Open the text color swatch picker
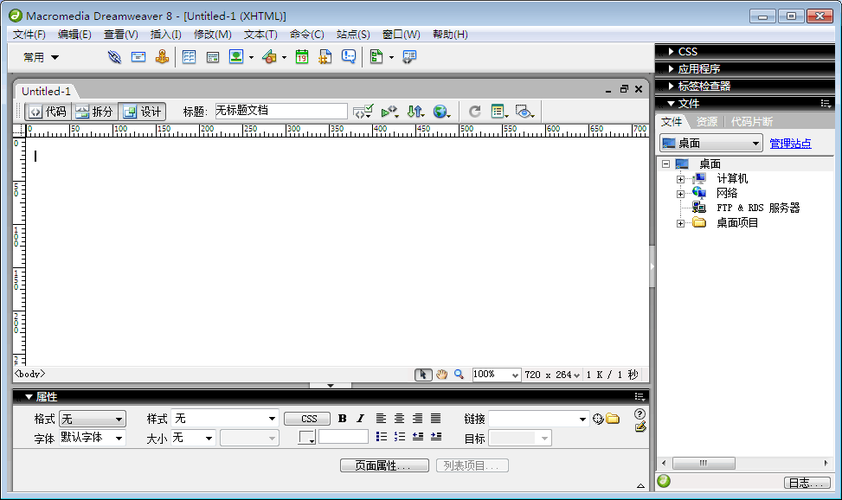This screenshot has height=500, width=842. [x=307, y=438]
